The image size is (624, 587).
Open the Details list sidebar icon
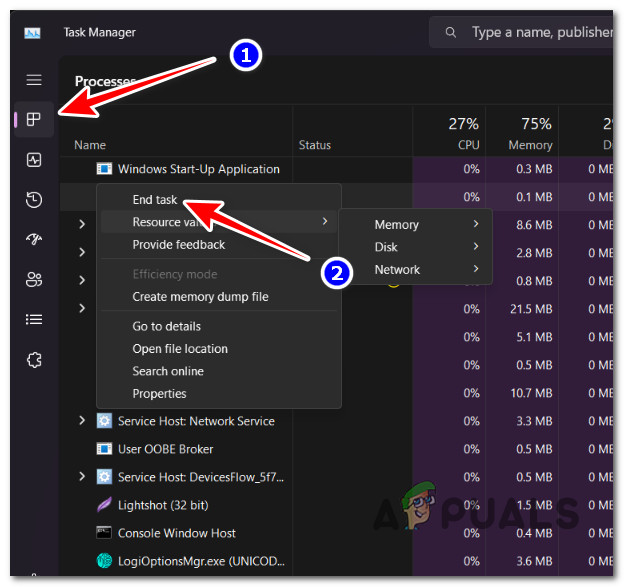[34, 319]
